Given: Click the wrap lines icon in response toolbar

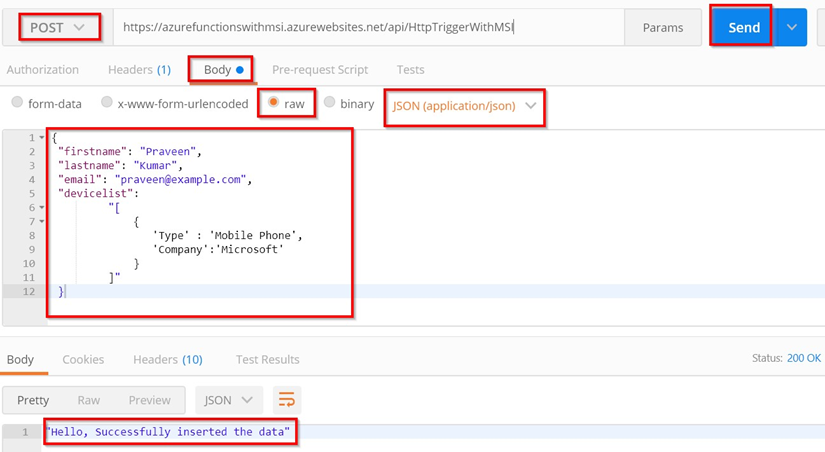Looking at the screenshot, I should tap(287, 400).
